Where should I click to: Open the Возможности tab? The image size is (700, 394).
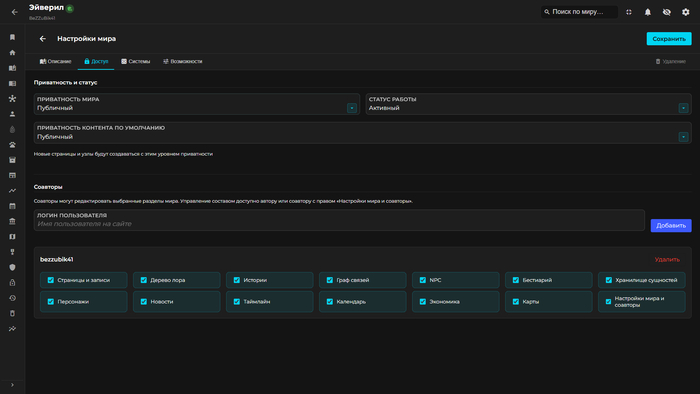183,62
